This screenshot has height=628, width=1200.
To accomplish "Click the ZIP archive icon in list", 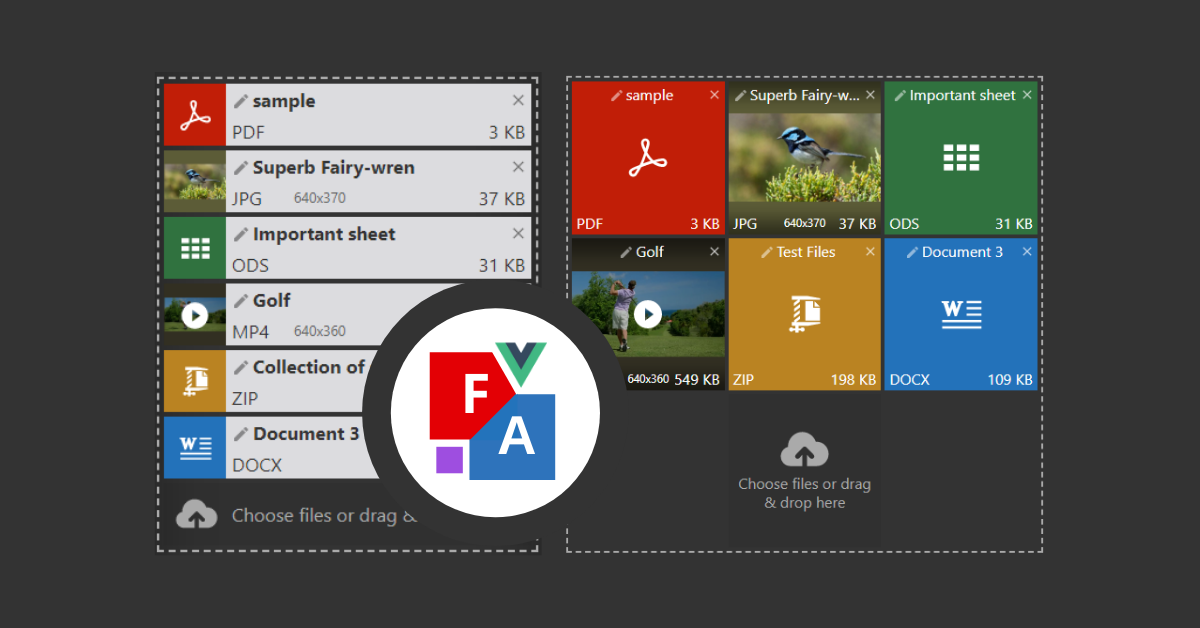I will coord(195,381).
